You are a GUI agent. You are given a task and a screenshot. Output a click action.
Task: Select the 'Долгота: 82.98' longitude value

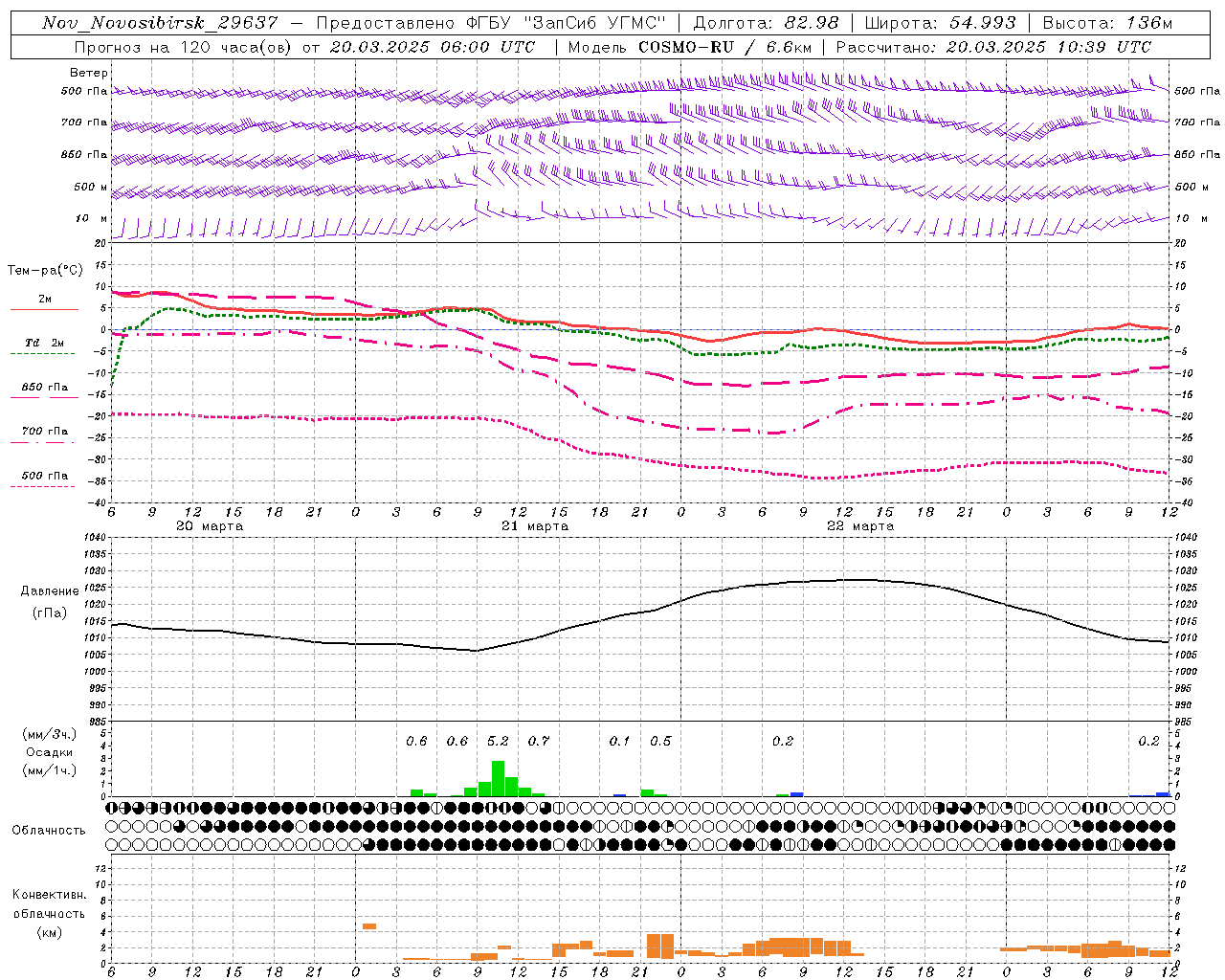pyautogui.click(x=766, y=23)
